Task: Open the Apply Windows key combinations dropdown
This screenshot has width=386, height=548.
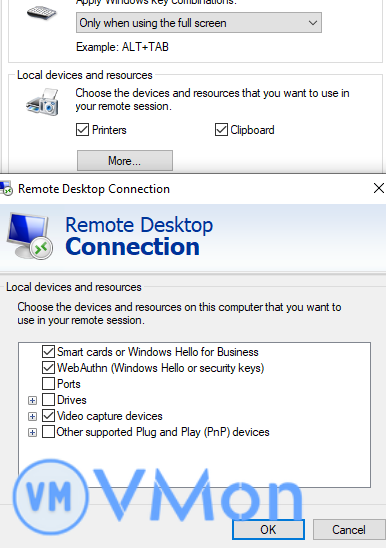Action: pos(199,23)
